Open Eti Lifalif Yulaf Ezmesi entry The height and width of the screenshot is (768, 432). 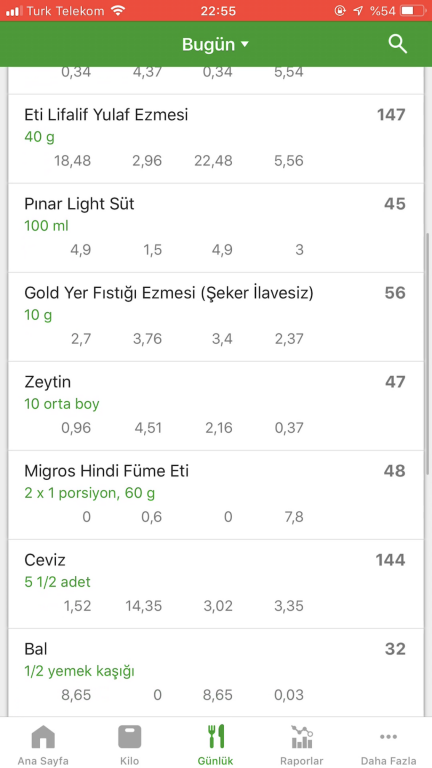pos(216,139)
